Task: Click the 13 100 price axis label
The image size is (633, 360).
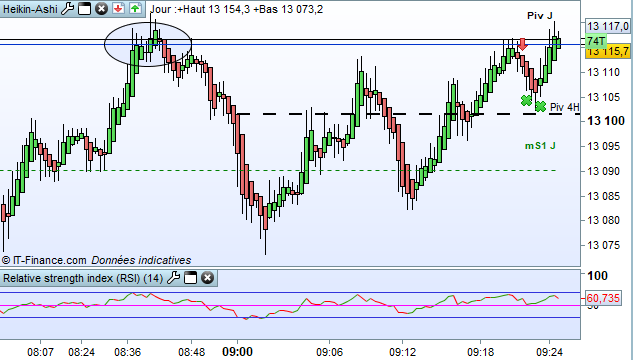Action: [x=606, y=121]
